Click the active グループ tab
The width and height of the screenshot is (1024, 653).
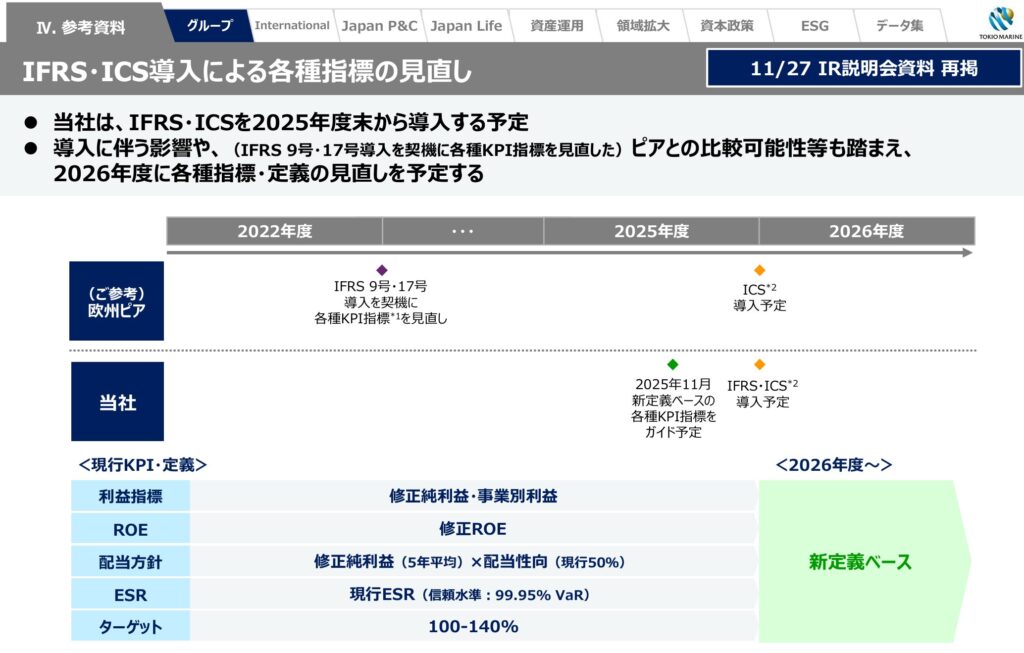pos(210,22)
